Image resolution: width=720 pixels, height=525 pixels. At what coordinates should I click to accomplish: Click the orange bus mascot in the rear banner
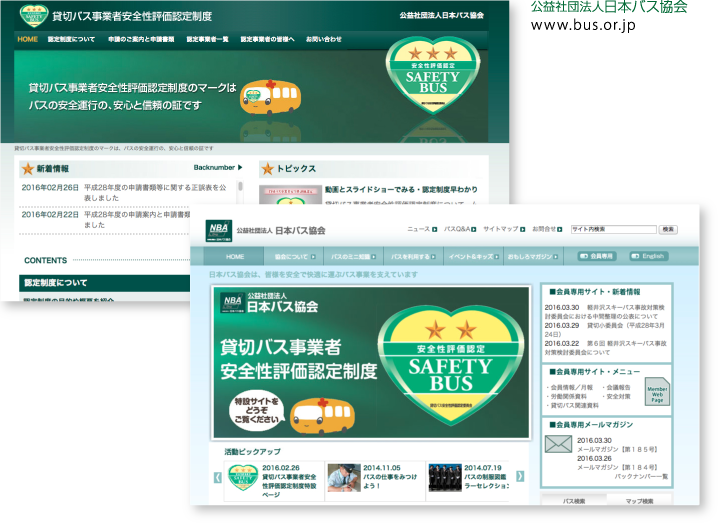click(x=270, y=96)
